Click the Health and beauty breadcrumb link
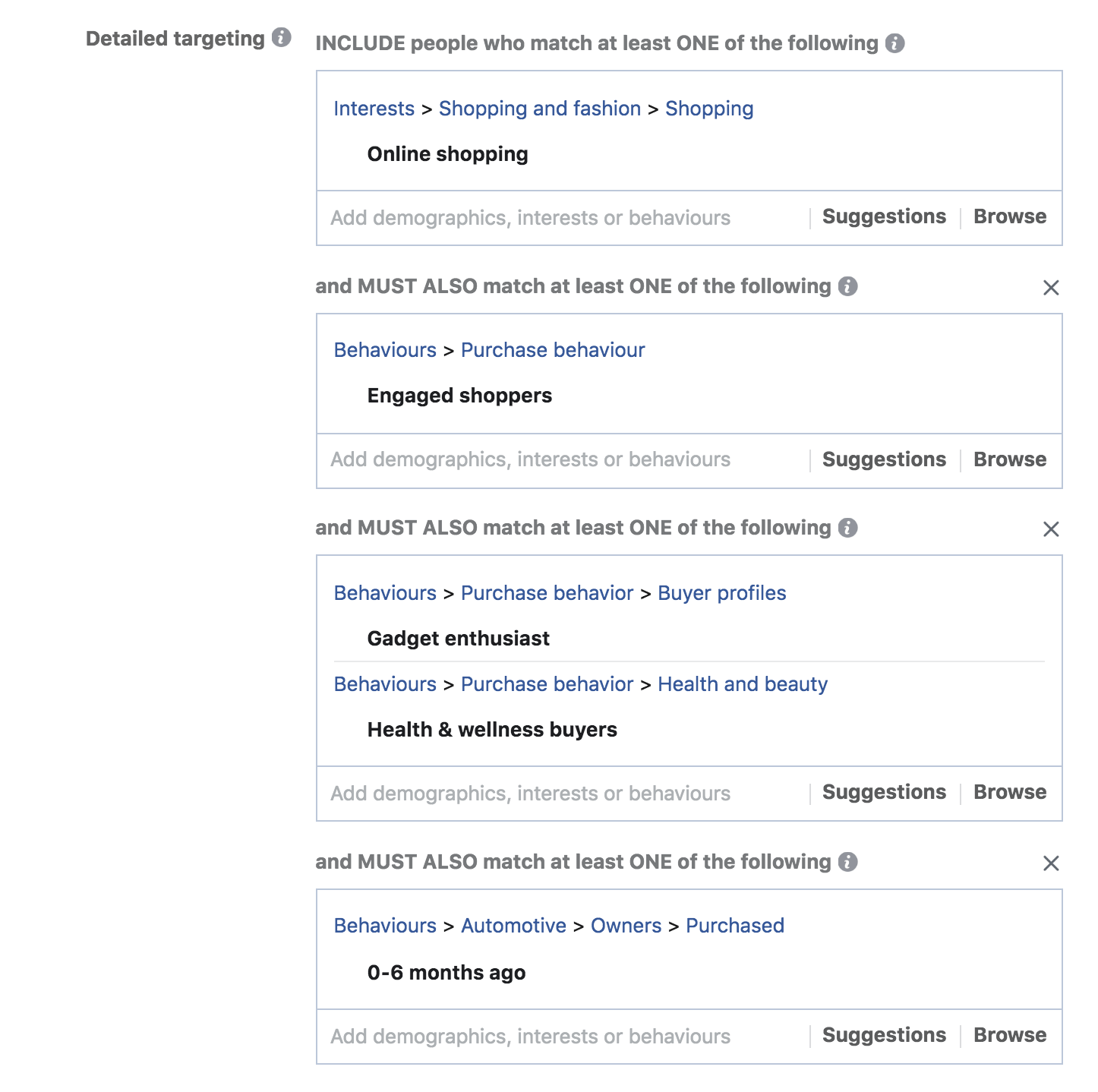The height and width of the screenshot is (1092, 1098). click(742, 684)
